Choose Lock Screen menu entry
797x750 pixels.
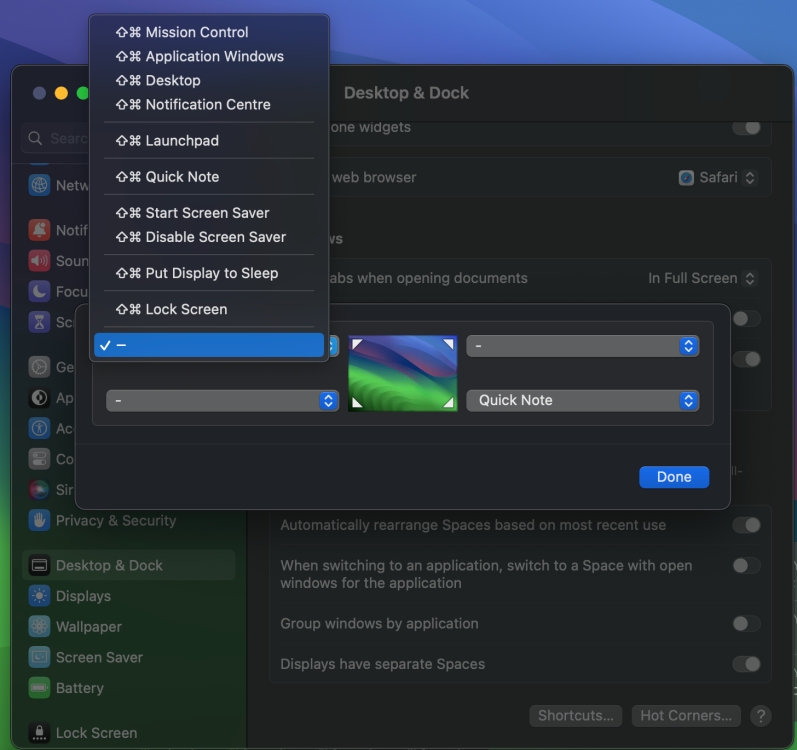click(209, 309)
